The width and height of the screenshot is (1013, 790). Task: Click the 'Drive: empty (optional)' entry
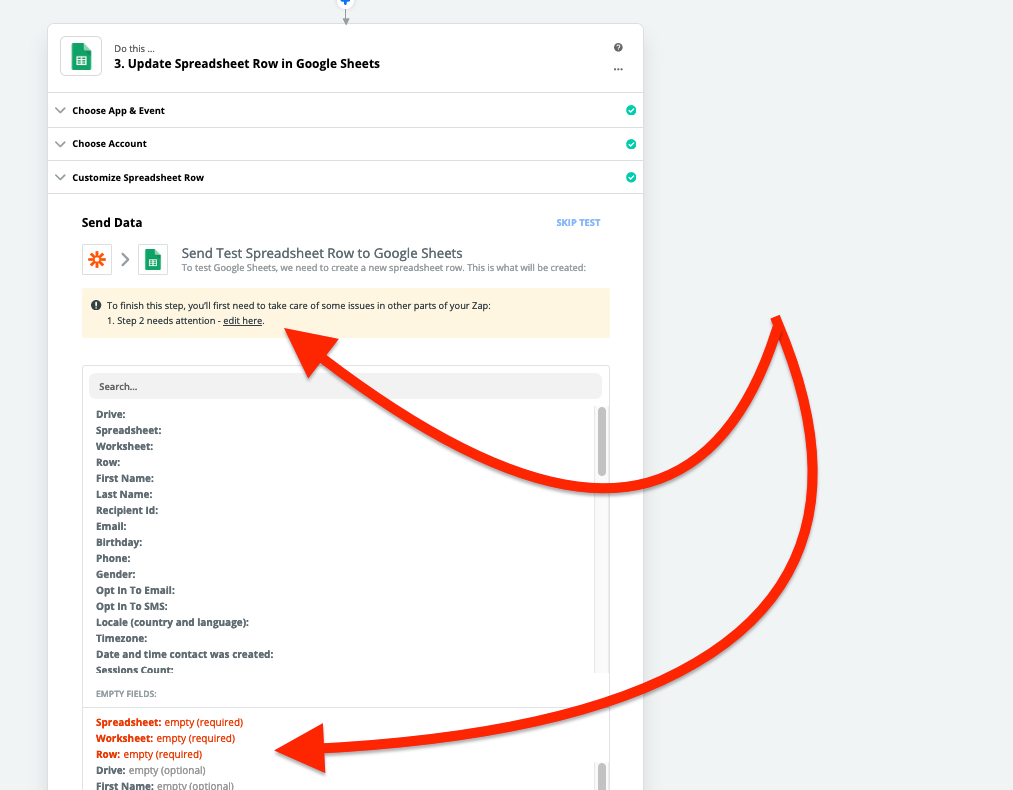point(151,770)
